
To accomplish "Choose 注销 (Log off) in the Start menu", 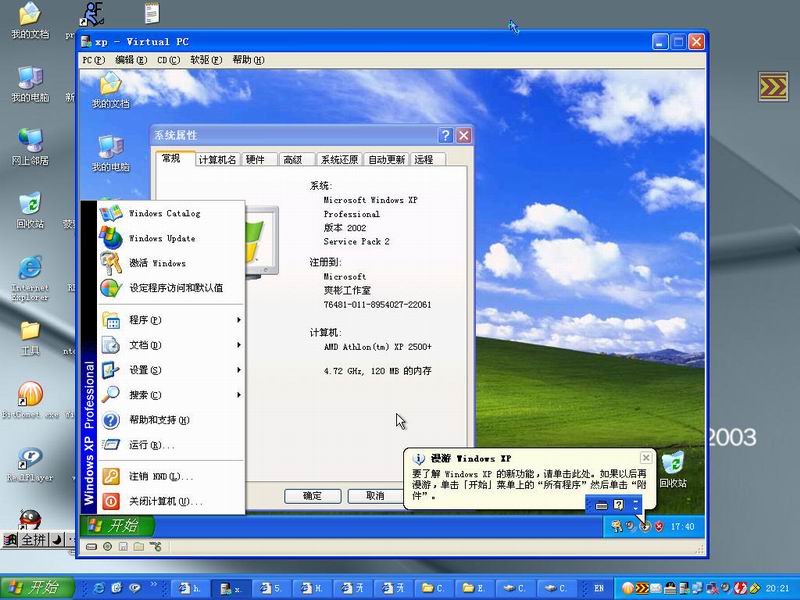I will click(171, 477).
